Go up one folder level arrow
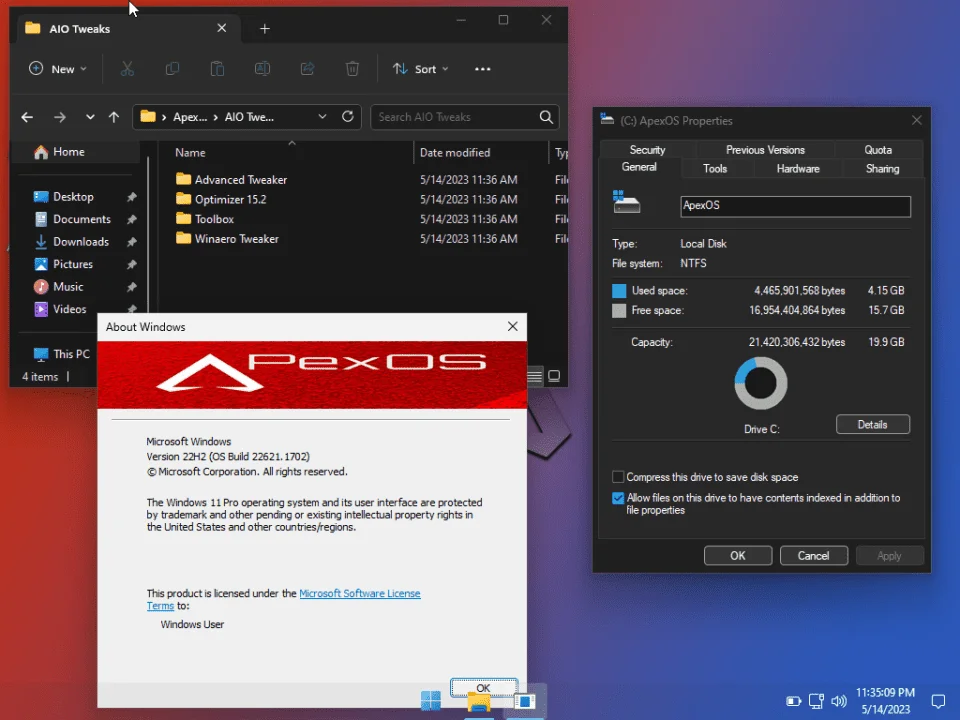Image resolution: width=960 pixels, height=720 pixels. [x=114, y=117]
